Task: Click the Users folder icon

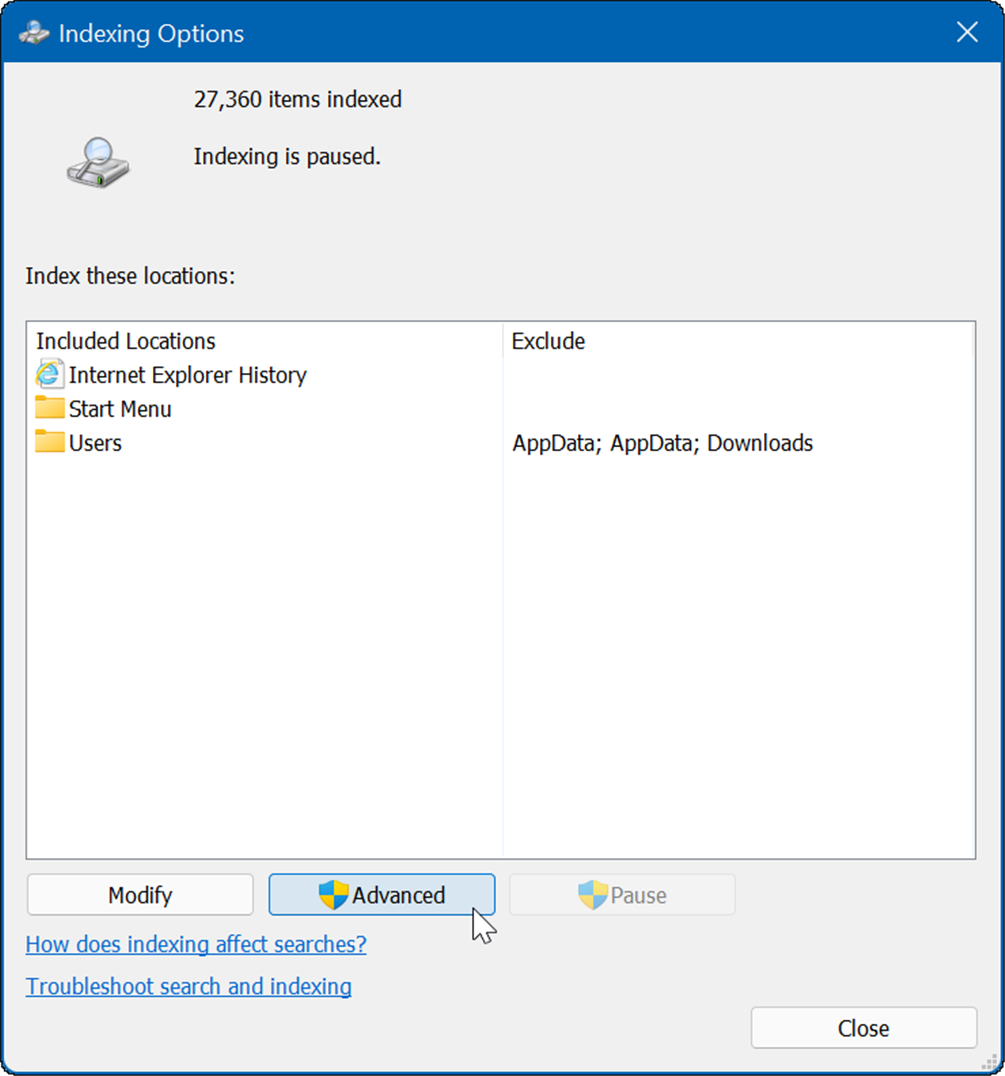Action: pos(50,442)
